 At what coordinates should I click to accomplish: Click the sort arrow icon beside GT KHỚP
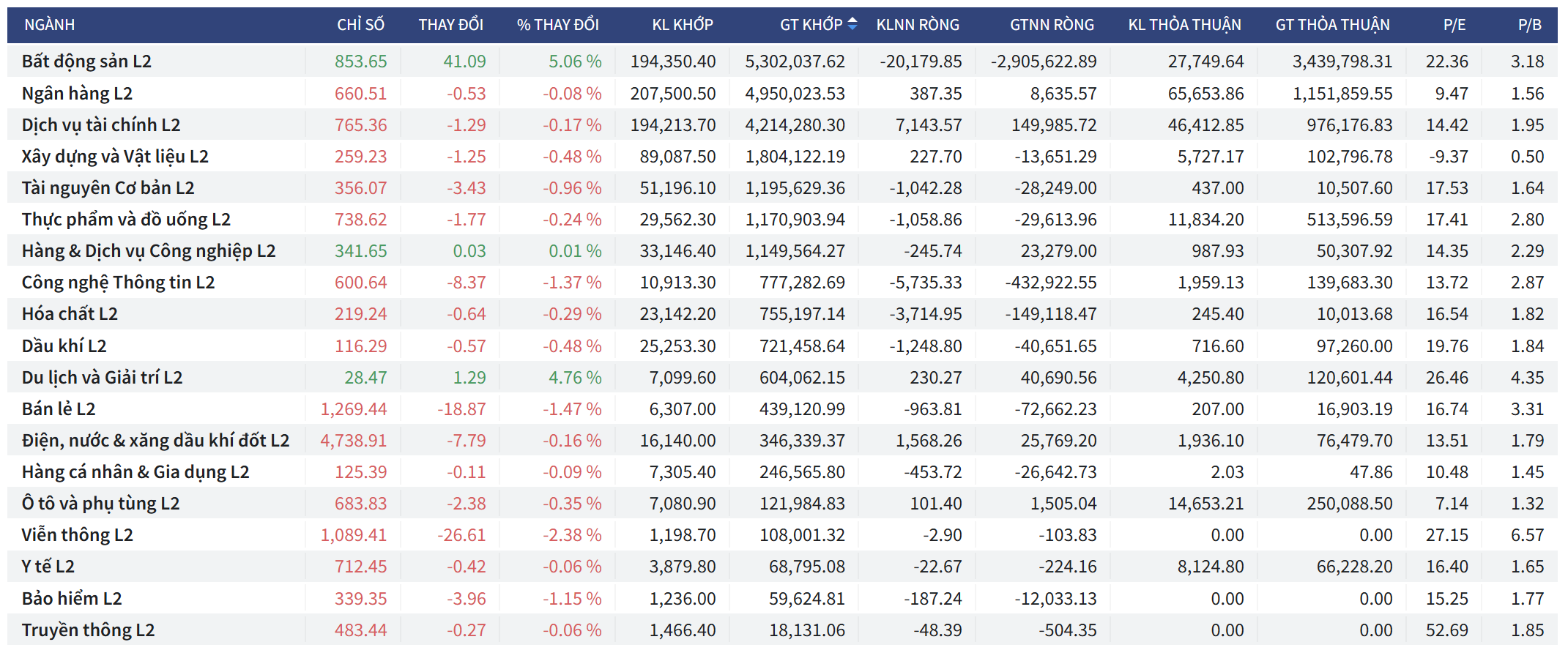click(852, 24)
